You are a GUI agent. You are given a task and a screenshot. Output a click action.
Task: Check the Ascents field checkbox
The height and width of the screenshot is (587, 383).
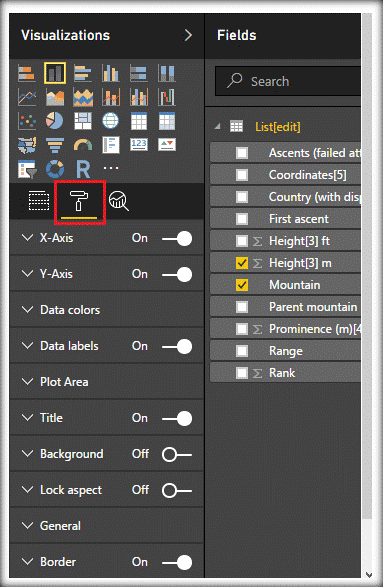coord(242,153)
